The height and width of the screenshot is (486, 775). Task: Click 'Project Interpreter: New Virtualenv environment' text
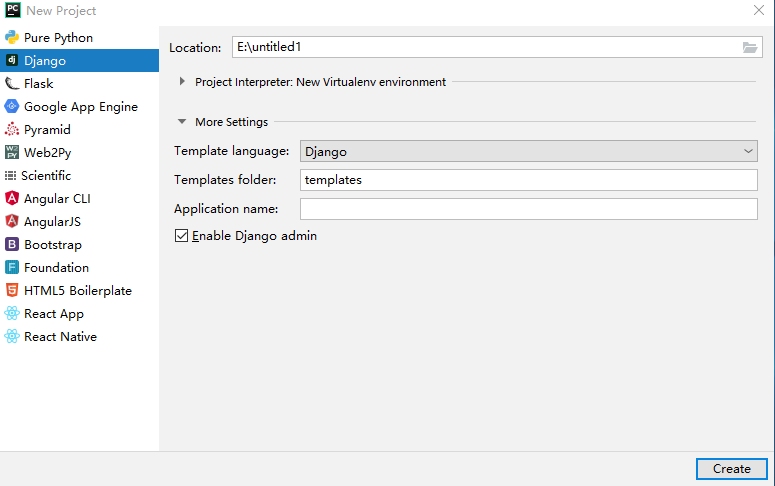coord(320,82)
